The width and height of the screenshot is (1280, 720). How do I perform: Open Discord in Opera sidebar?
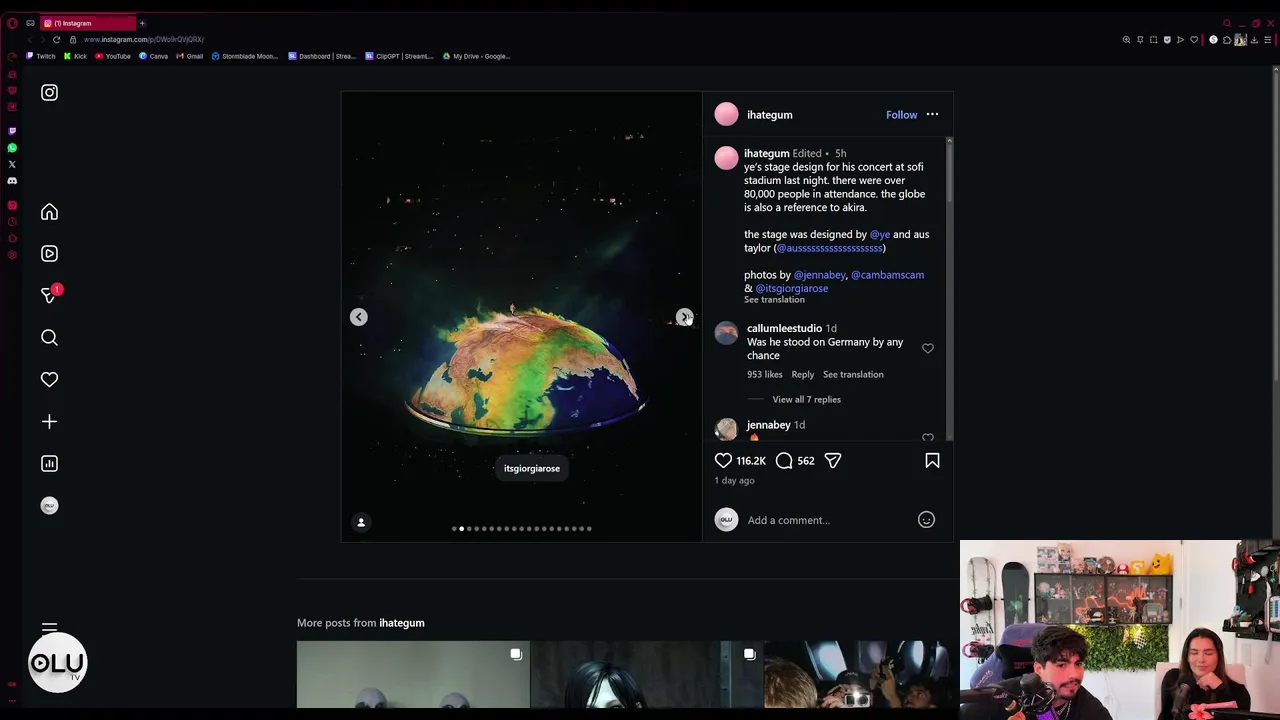click(x=12, y=181)
